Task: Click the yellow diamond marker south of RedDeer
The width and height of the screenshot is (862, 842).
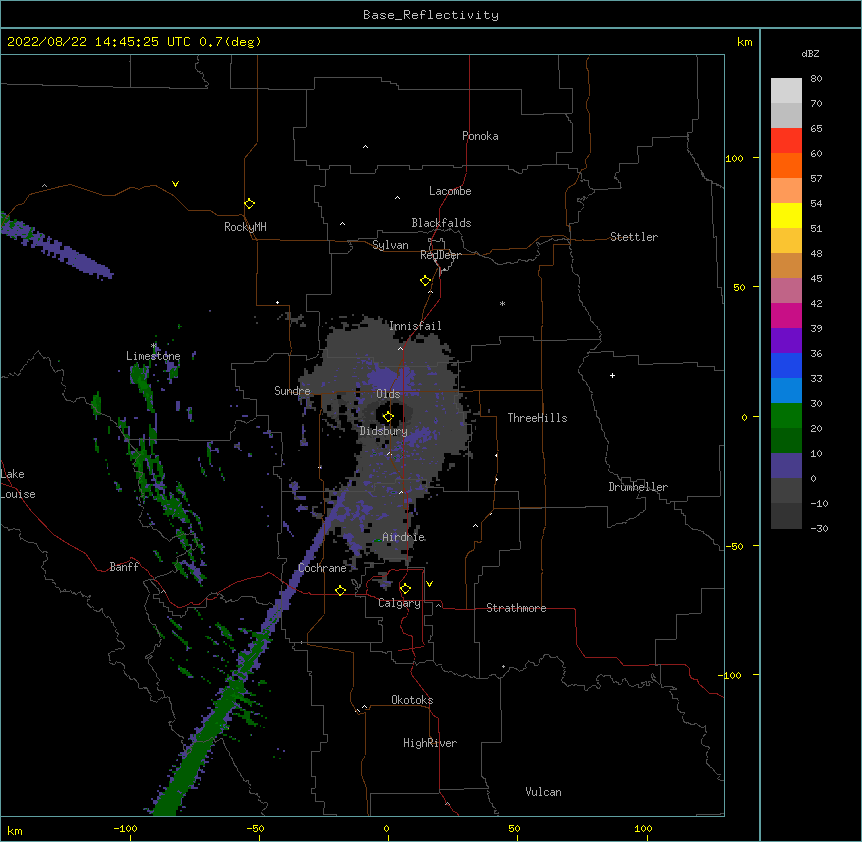Action: [x=426, y=281]
